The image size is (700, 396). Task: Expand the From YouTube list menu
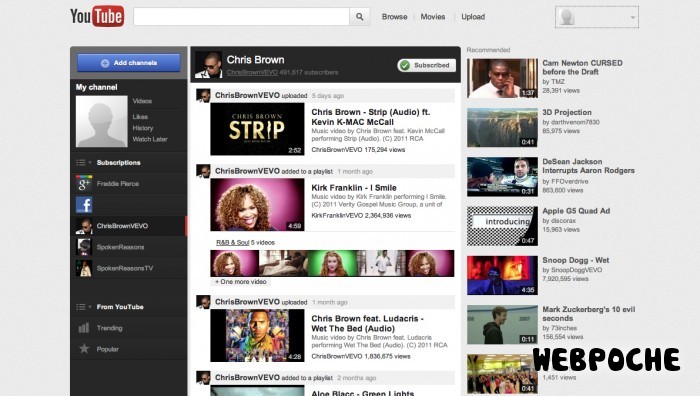83,307
